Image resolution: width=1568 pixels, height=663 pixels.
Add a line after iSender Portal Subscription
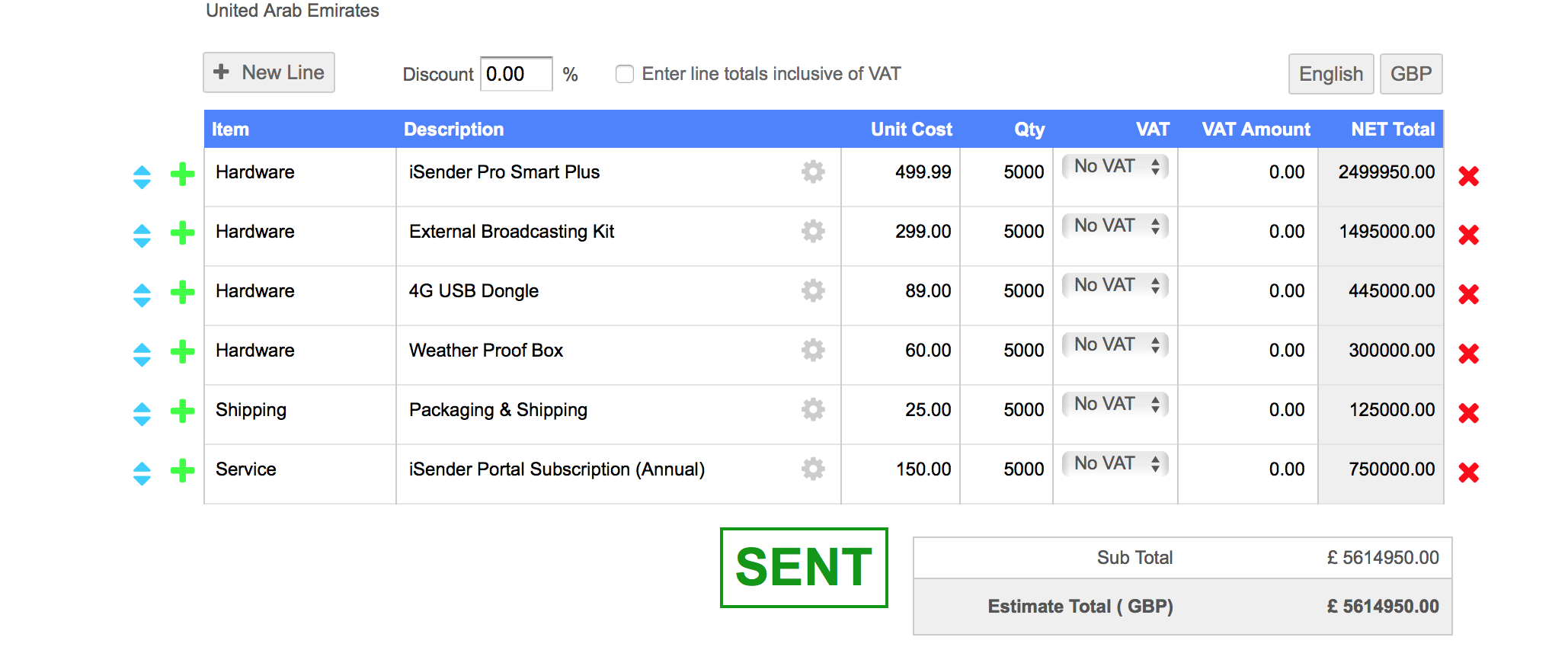coord(182,471)
